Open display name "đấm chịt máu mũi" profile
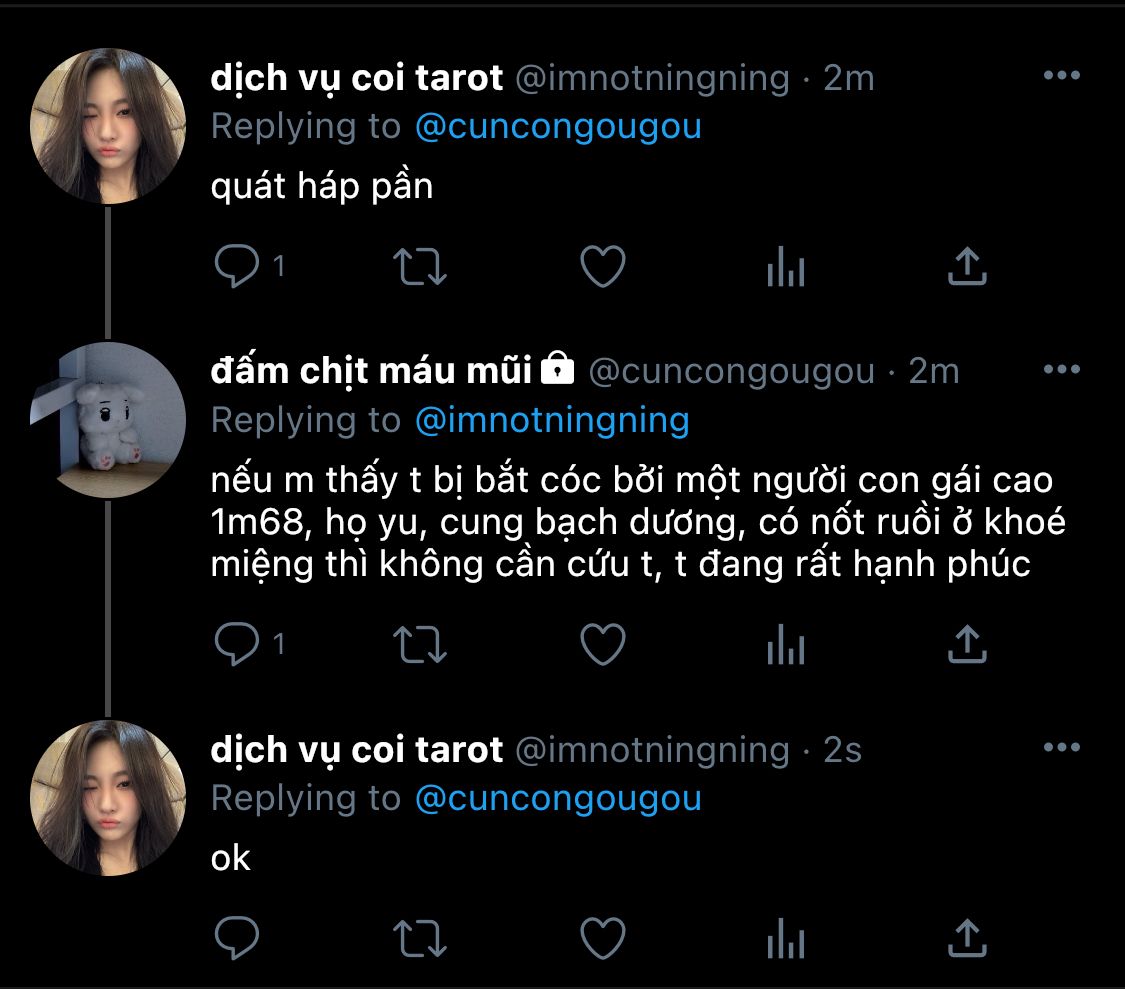The width and height of the screenshot is (1125, 989). coord(372,371)
